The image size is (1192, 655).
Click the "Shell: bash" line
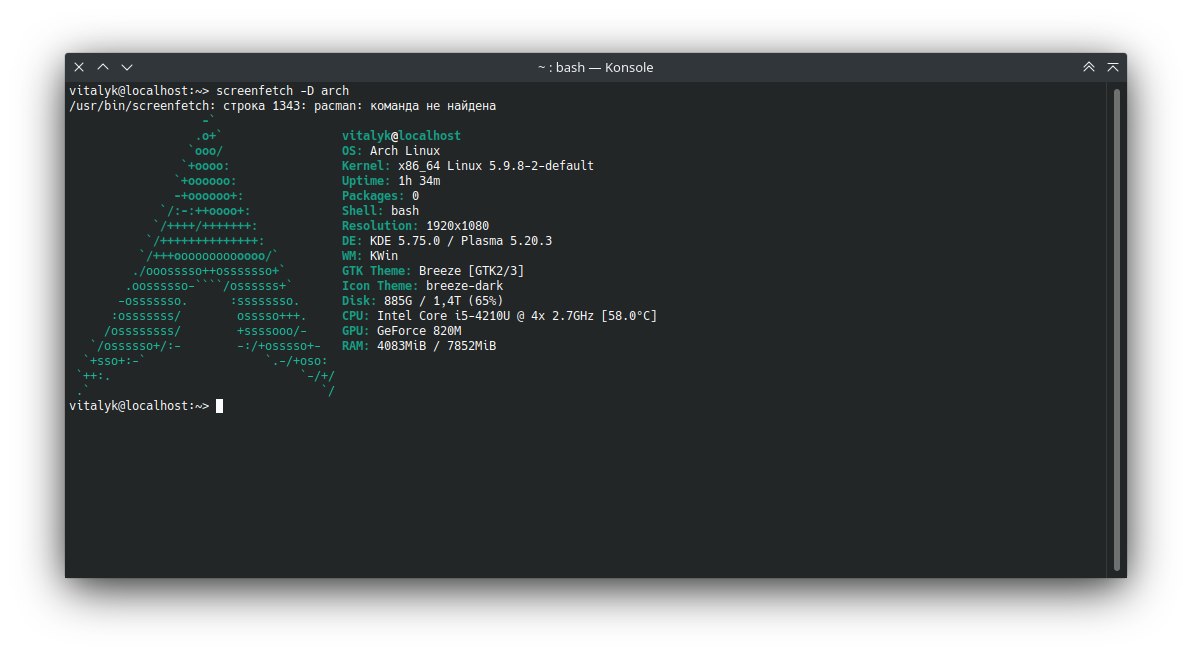pyautogui.click(x=380, y=210)
